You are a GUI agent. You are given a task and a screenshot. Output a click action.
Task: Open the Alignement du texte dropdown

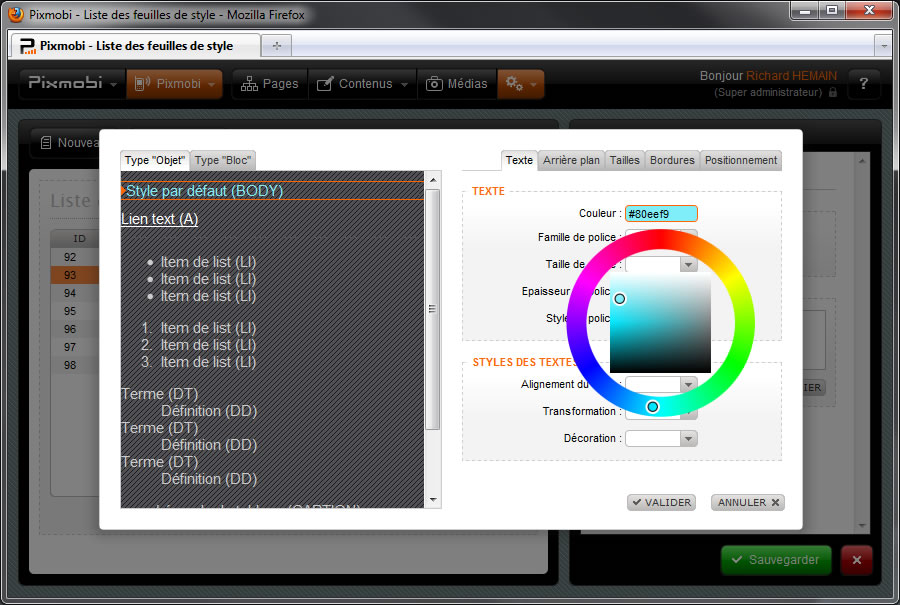coord(688,384)
